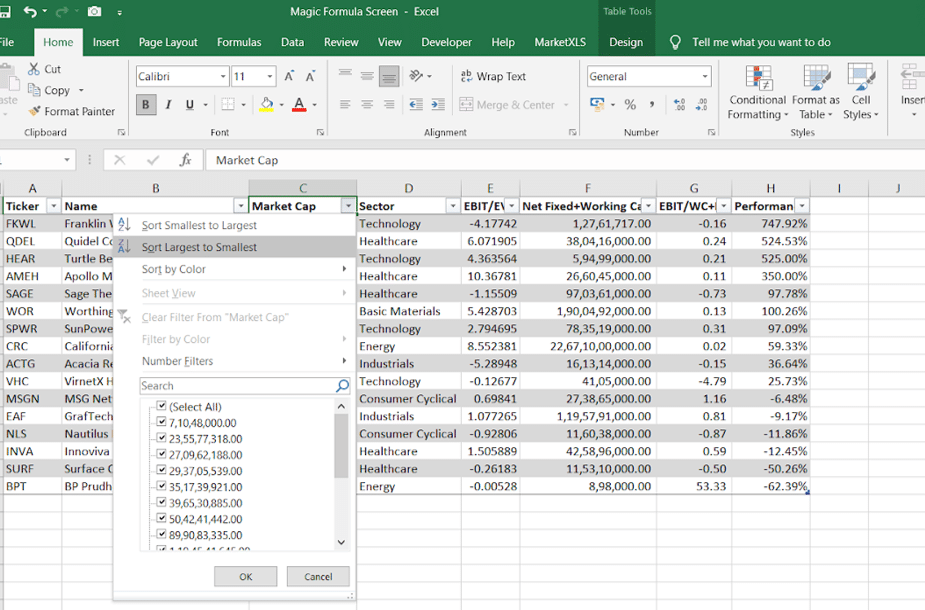Click the Wrap Text button
This screenshot has width=925, height=610.
493,76
